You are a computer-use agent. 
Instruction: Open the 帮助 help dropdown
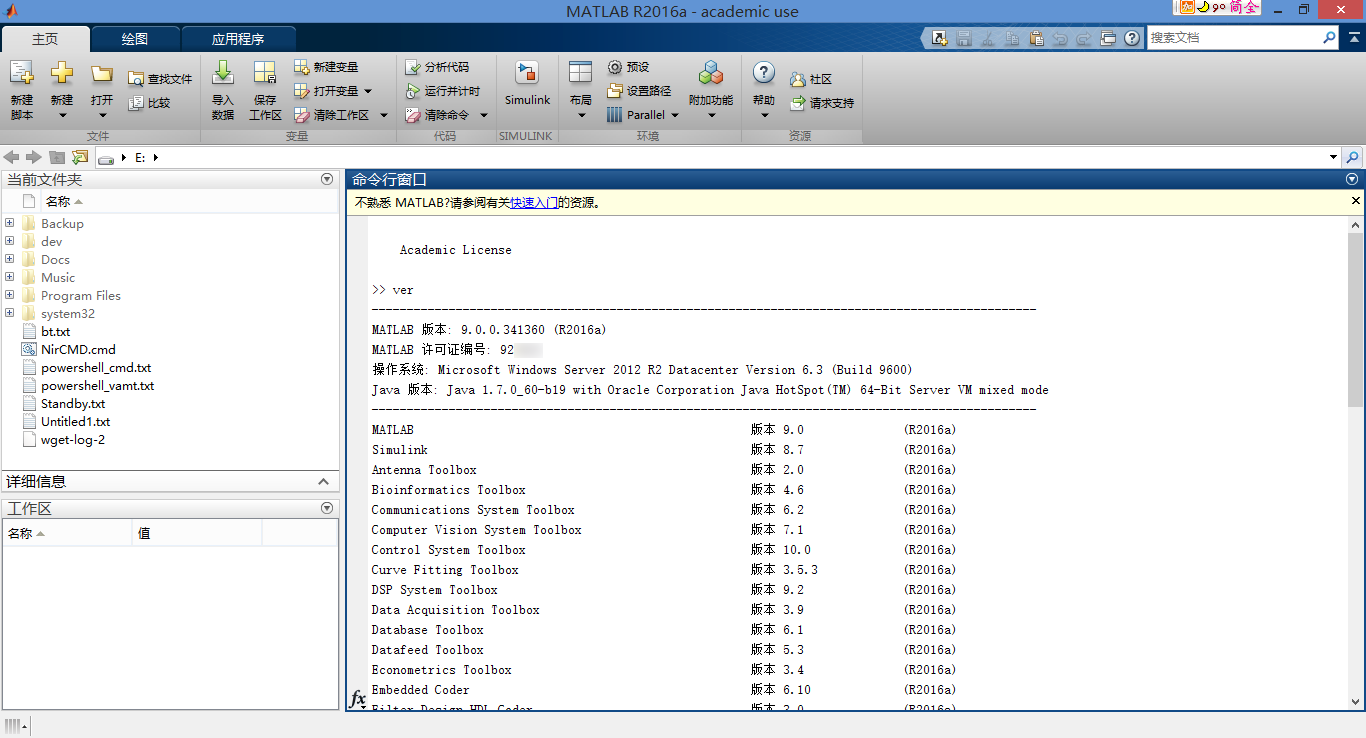(764, 91)
